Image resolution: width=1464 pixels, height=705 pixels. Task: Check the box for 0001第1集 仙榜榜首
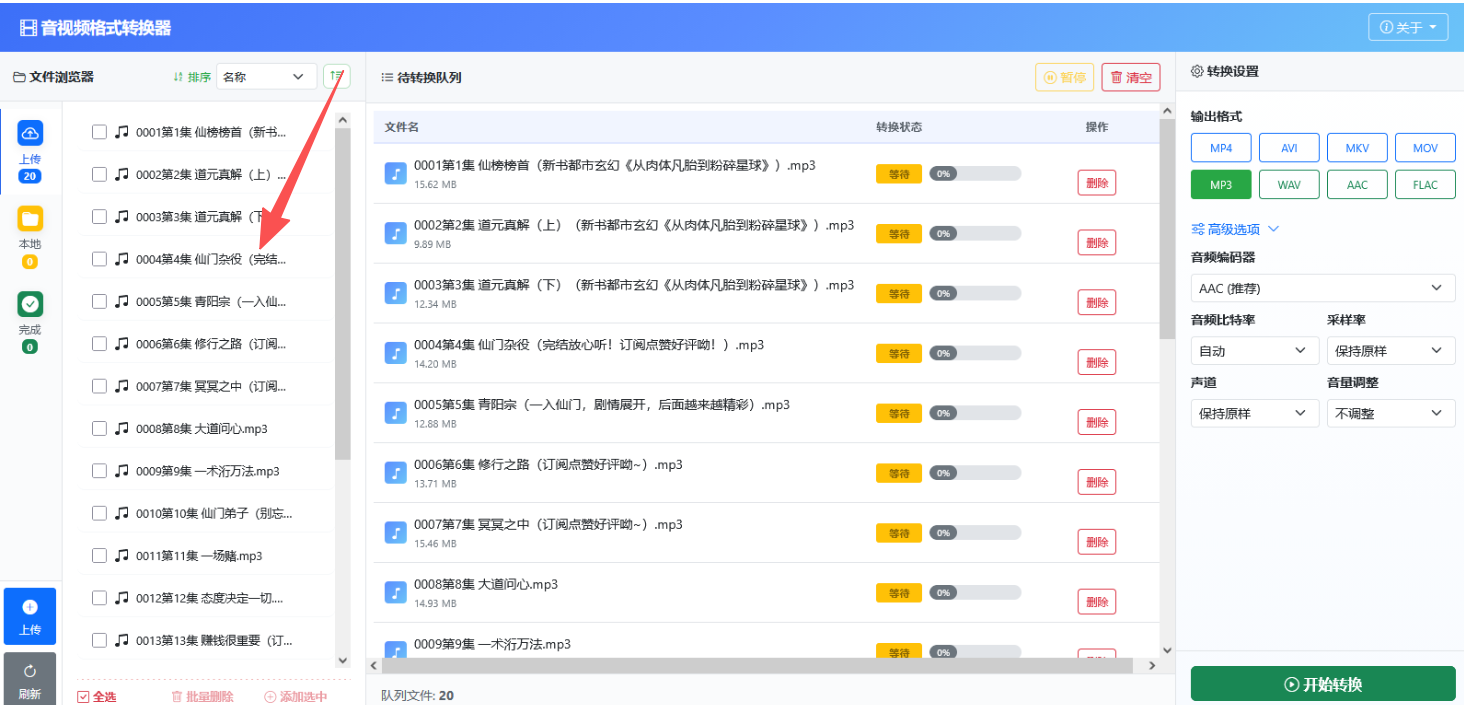[99, 131]
